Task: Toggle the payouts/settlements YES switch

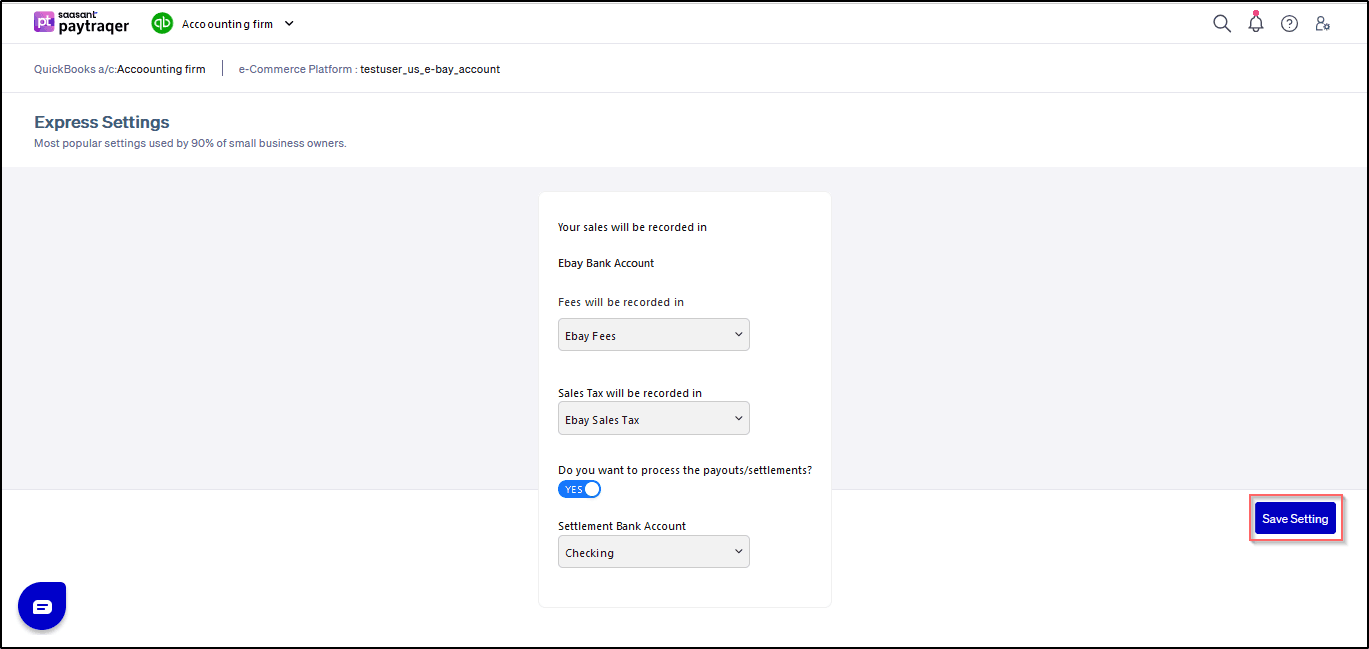Action: 580,489
